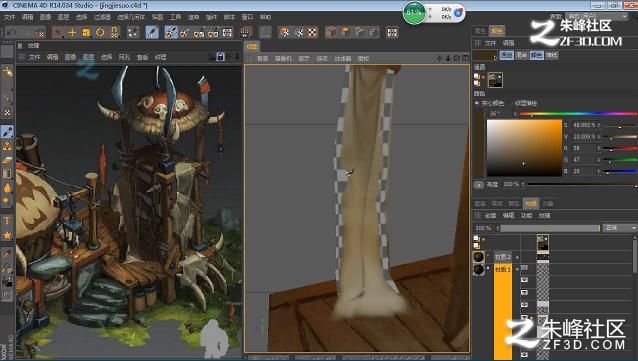Select the Eraser tool in the left palette
The width and height of the screenshot is (638, 361).
(7, 161)
